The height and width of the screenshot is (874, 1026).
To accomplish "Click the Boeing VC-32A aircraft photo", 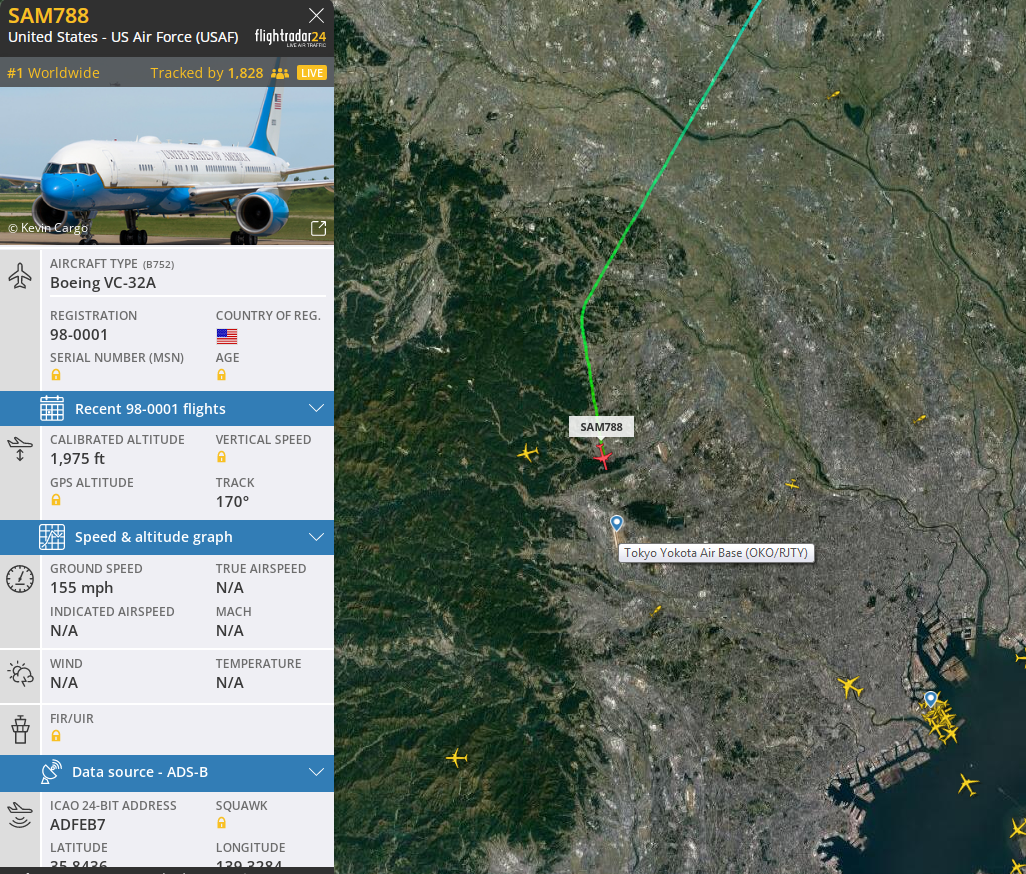I will pos(167,166).
